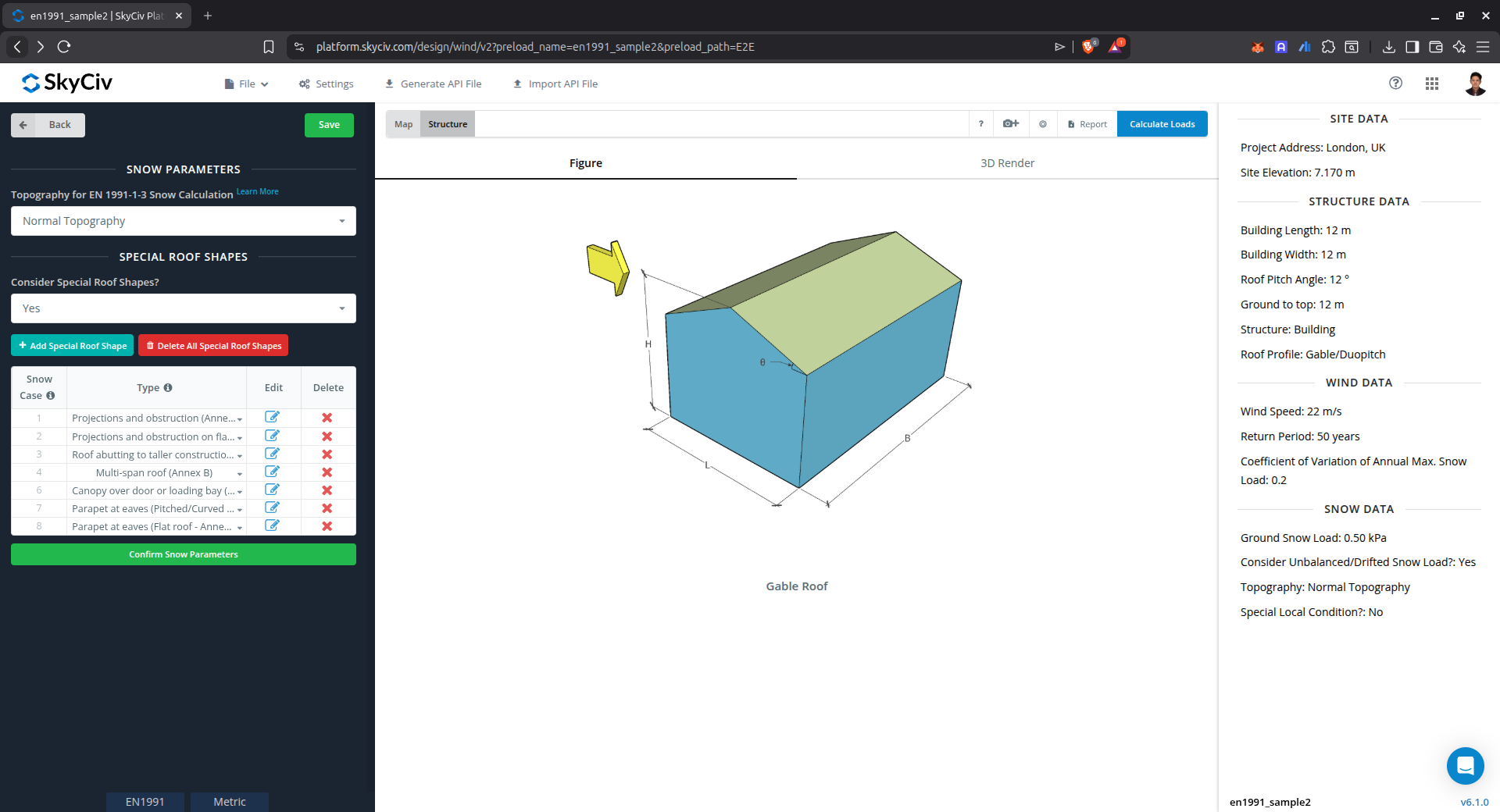Switch to the 3D Render tab
Image resolution: width=1500 pixels, height=812 pixels.
coord(1007,163)
